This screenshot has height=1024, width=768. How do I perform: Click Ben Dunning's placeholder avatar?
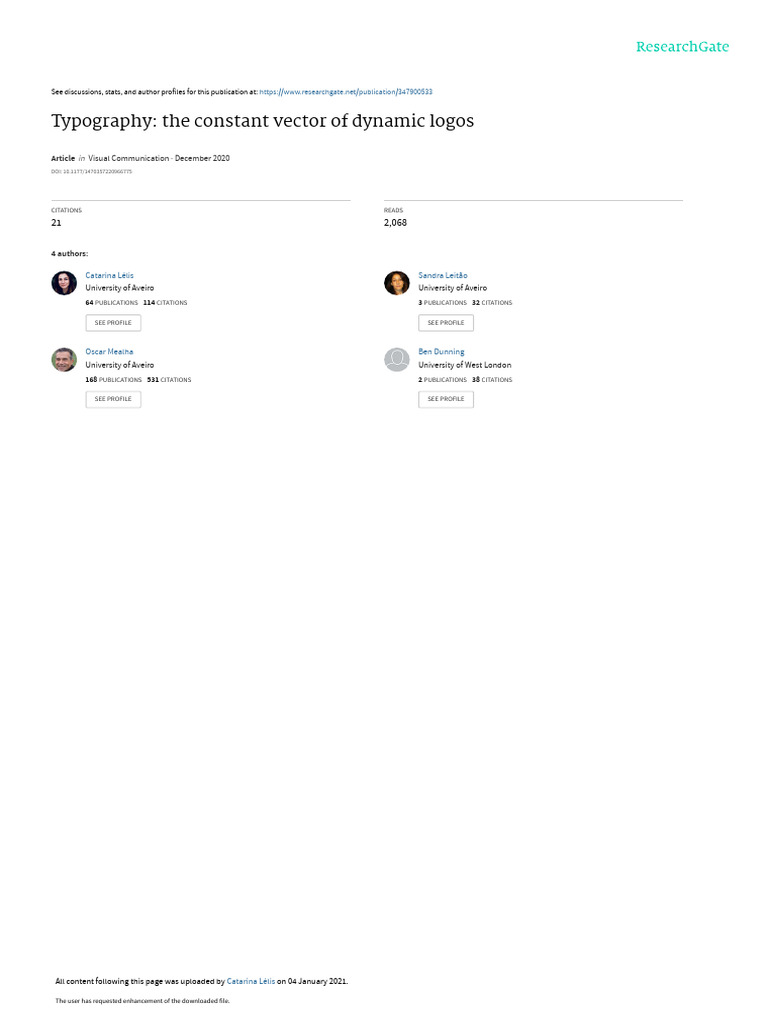point(397,360)
